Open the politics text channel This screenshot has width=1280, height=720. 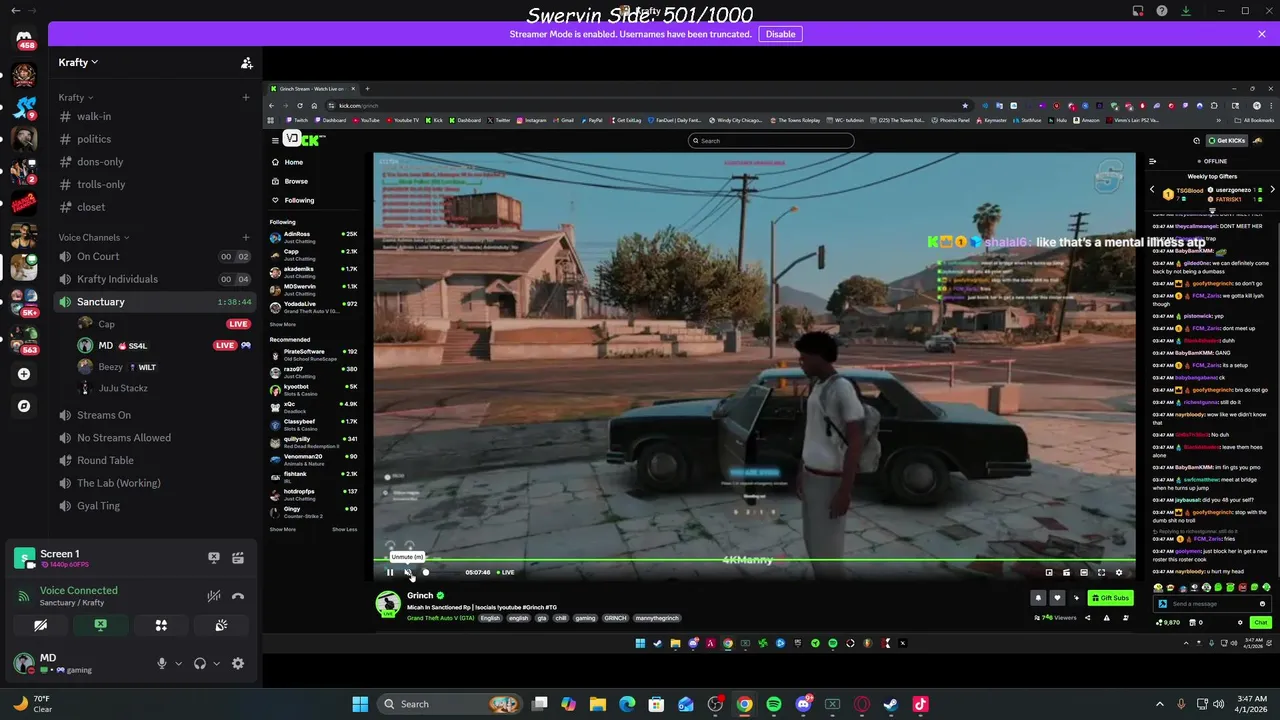(x=156, y=139)
